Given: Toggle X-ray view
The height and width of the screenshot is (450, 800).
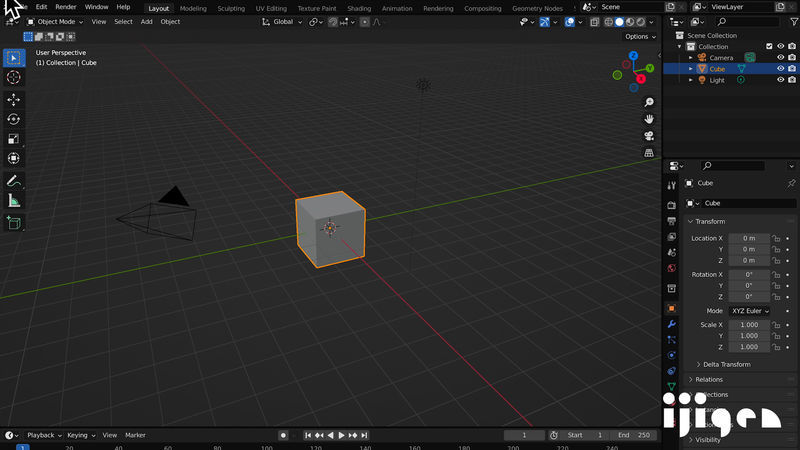Looking at the screenshot, I should pos(594,22).
